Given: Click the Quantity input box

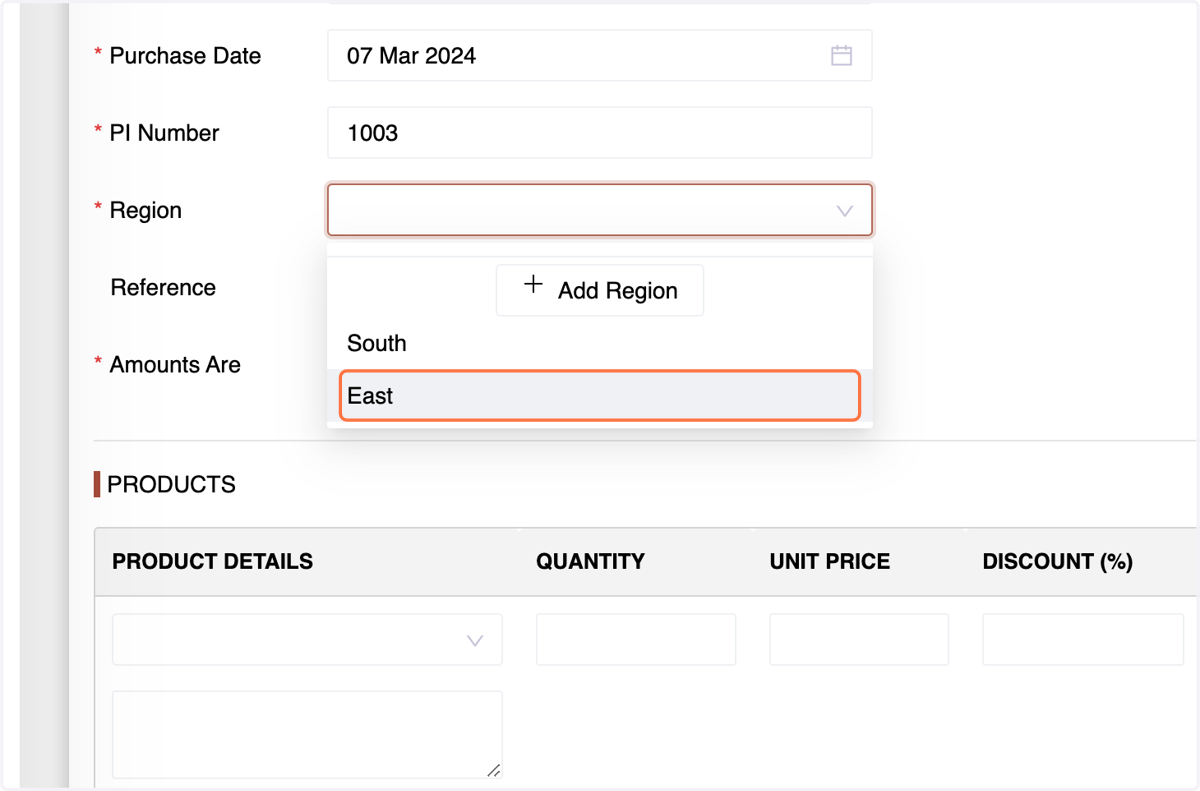Looking at the screenshot, I should 636,640.
